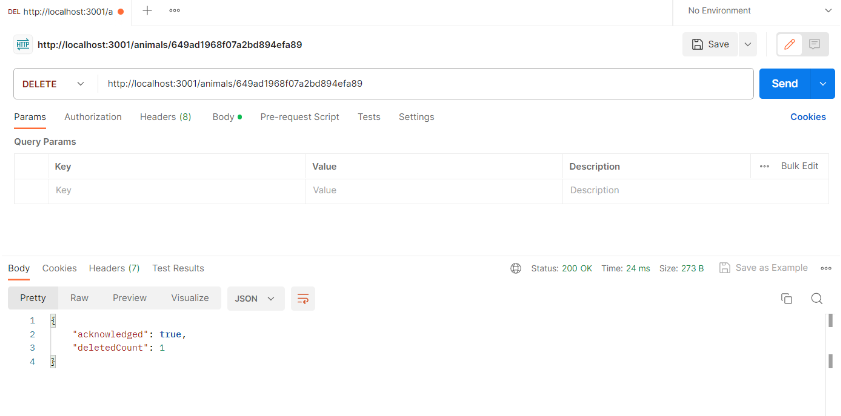Search the response with the magnifier icon
This screenshot has height=416, width=841.
click(x=816, y=299)
